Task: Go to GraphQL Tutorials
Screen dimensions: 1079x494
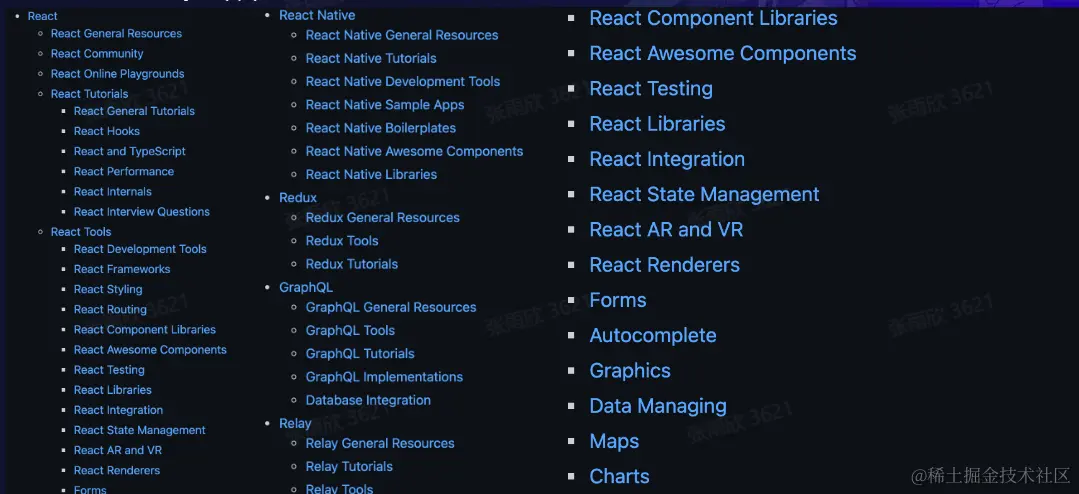Action: pyautogui.click(x=360, y=354)
